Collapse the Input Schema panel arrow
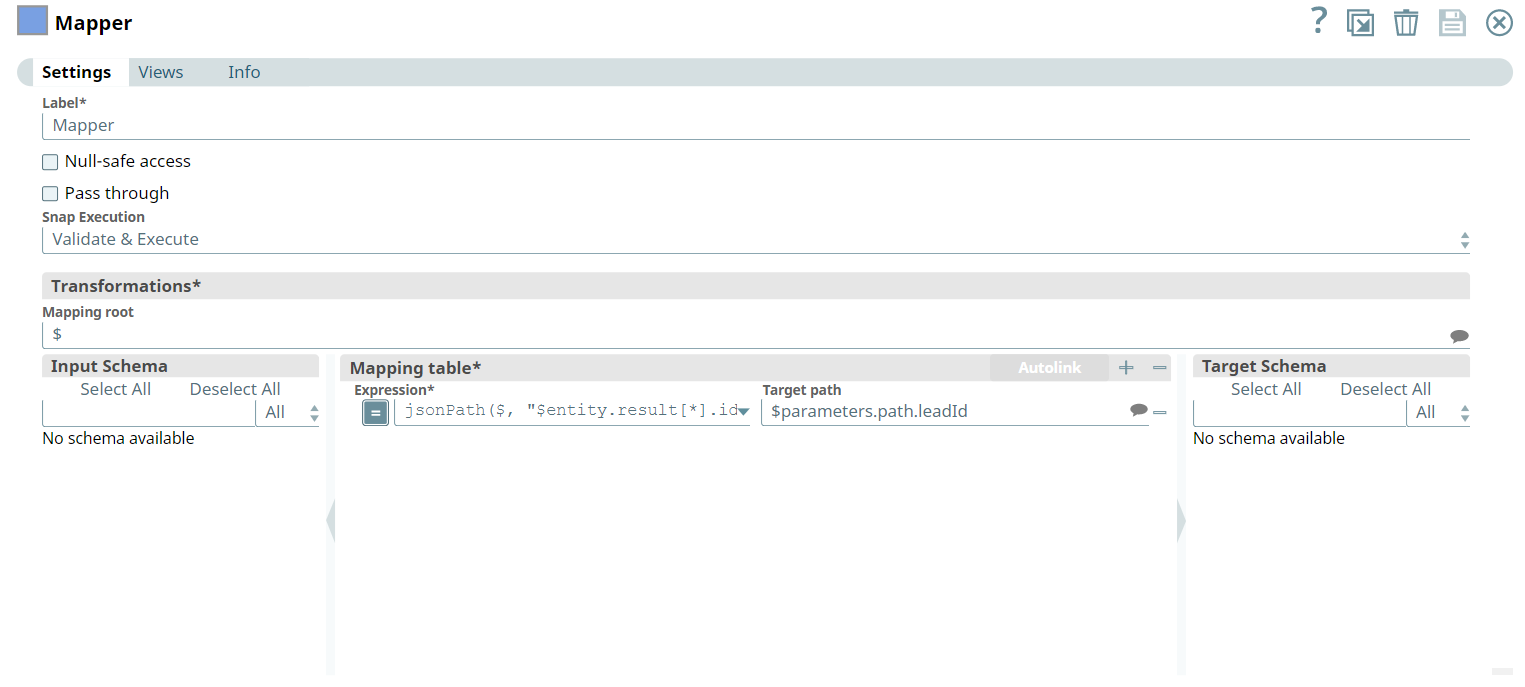The width and height of the screenshot is (1525, 687). [x=330, y=521]
